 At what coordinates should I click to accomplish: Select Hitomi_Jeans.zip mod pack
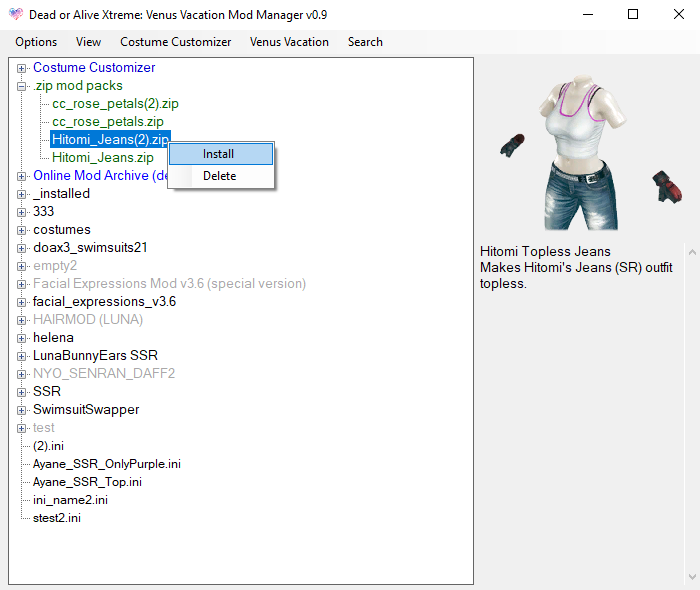pyautogui.click(x=103, y=158)
